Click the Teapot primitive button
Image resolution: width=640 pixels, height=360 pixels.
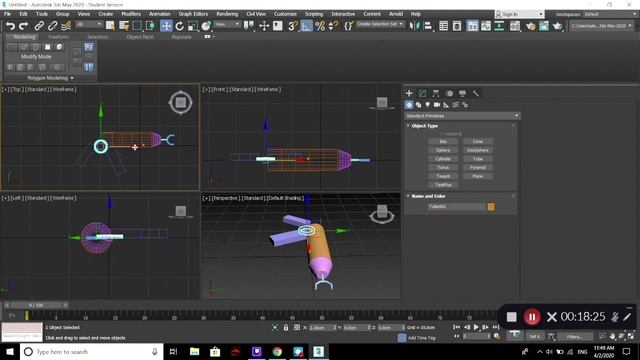[443, 176]
